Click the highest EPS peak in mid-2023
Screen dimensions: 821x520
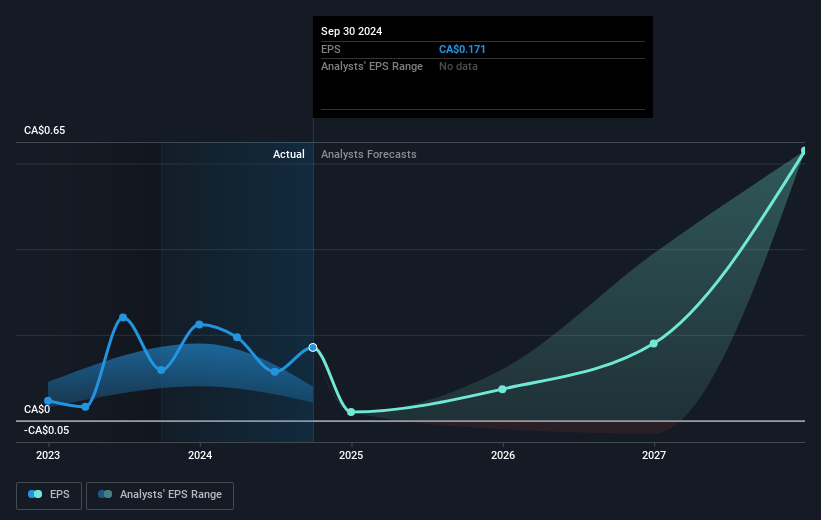pos(123,317)
